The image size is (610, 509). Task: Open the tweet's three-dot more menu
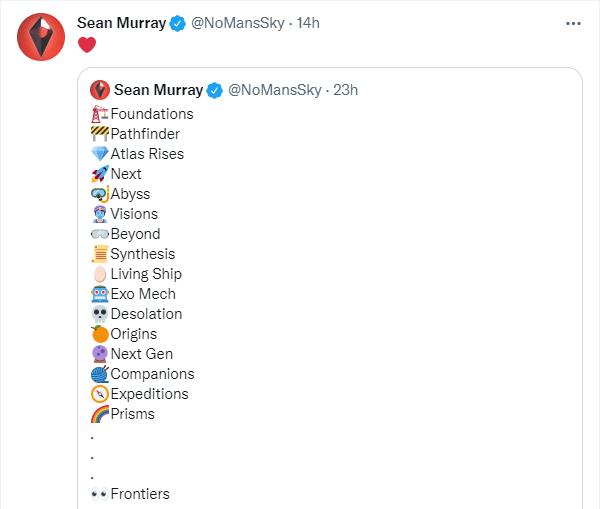(x=571, y=22)
